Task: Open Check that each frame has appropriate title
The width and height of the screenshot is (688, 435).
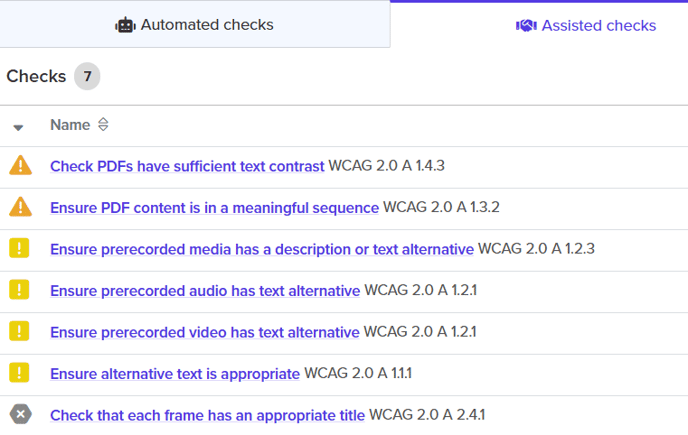Action: coord(207,415)
